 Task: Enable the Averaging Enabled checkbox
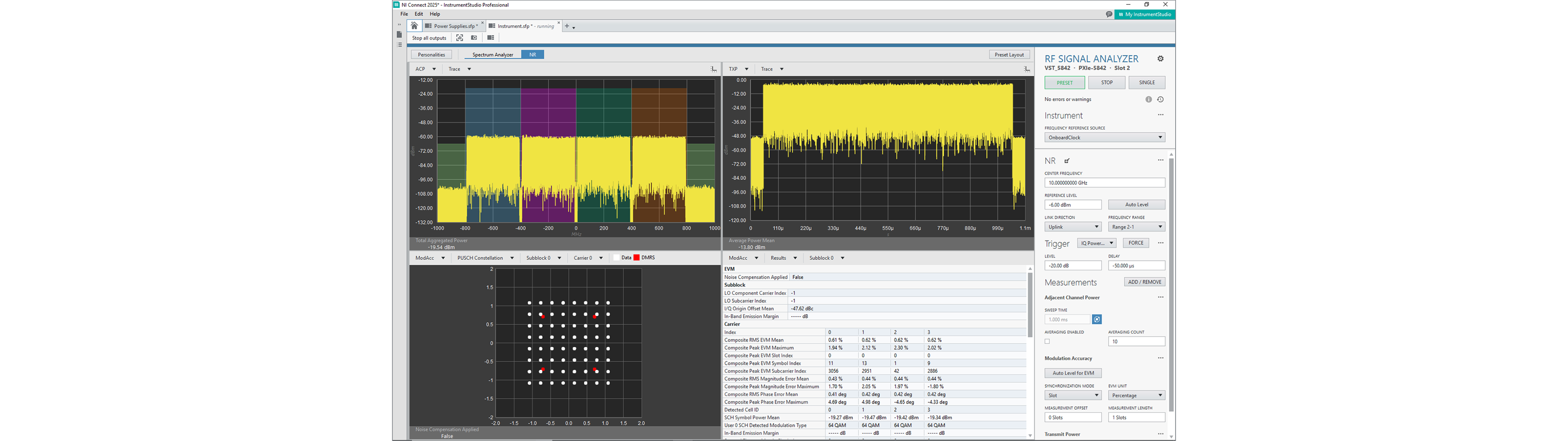click(1047, 341)
